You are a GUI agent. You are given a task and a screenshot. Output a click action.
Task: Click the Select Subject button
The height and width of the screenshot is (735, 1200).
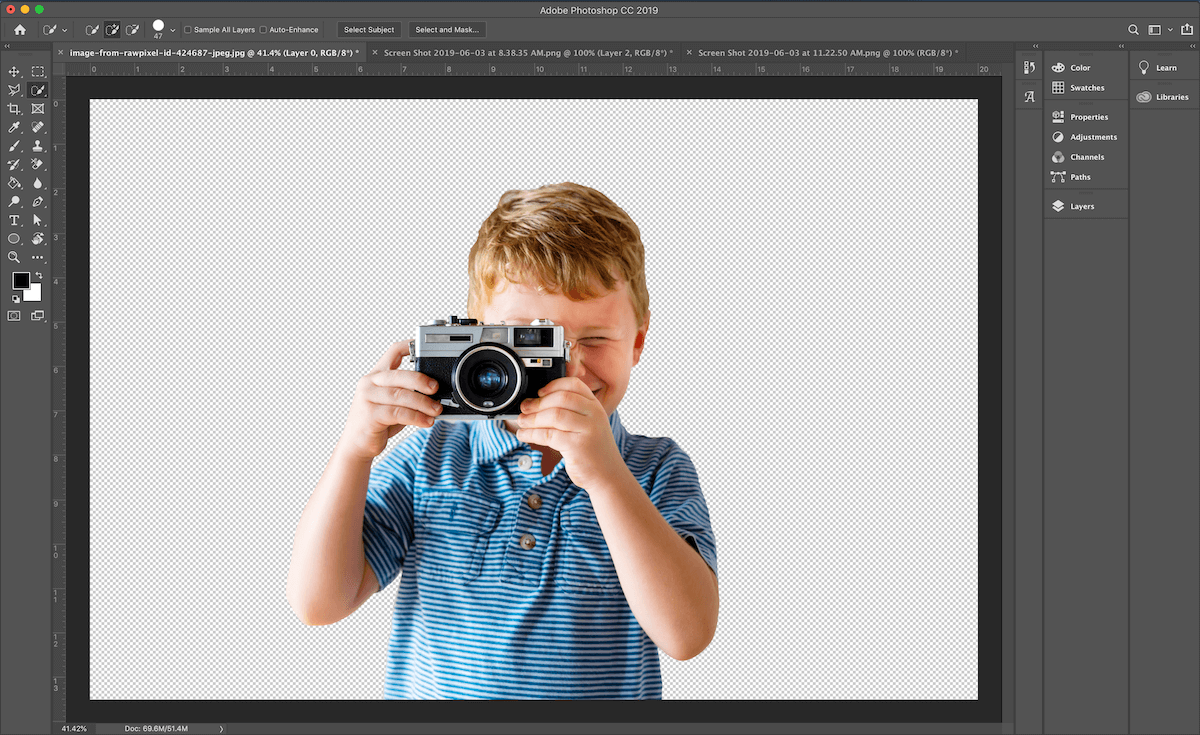[368, 29]
